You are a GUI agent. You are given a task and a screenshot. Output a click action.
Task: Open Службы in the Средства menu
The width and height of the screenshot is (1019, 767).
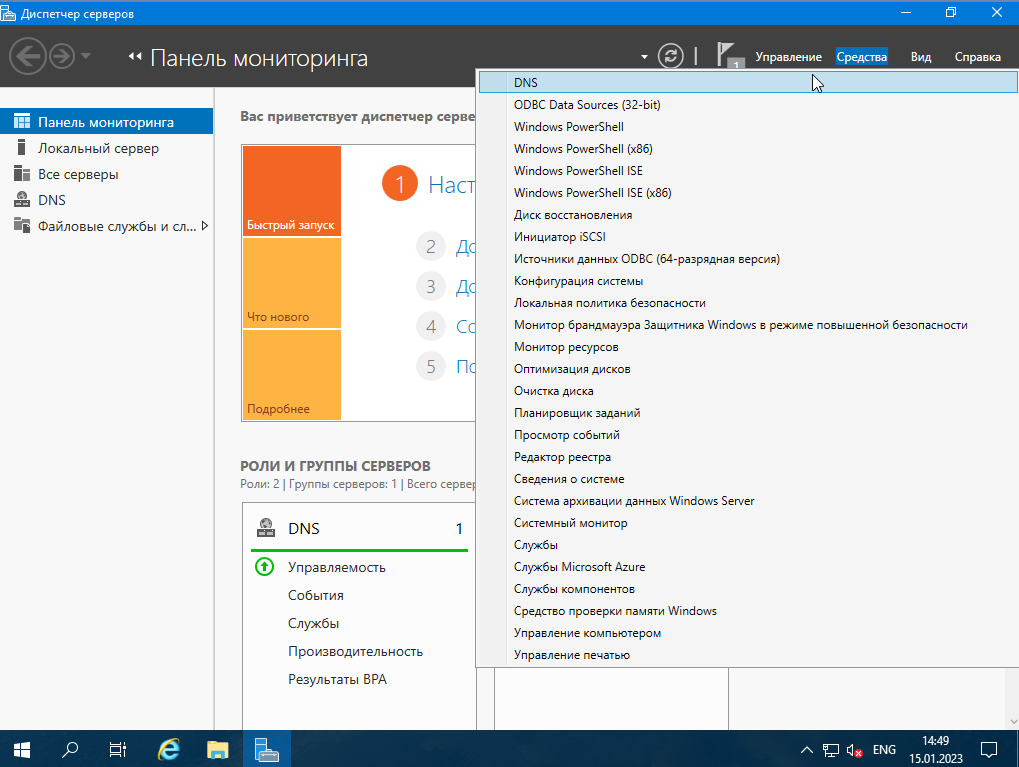click(x=748, y=545)
